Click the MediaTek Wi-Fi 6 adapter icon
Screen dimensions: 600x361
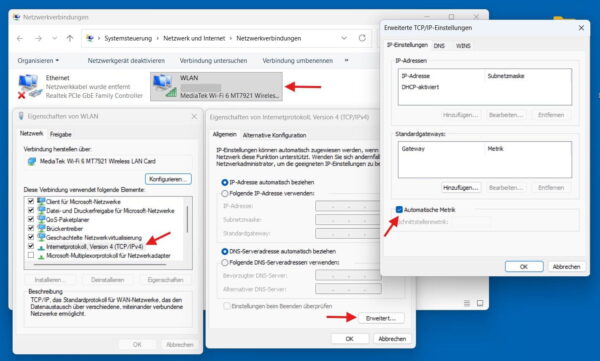[32, 162]
